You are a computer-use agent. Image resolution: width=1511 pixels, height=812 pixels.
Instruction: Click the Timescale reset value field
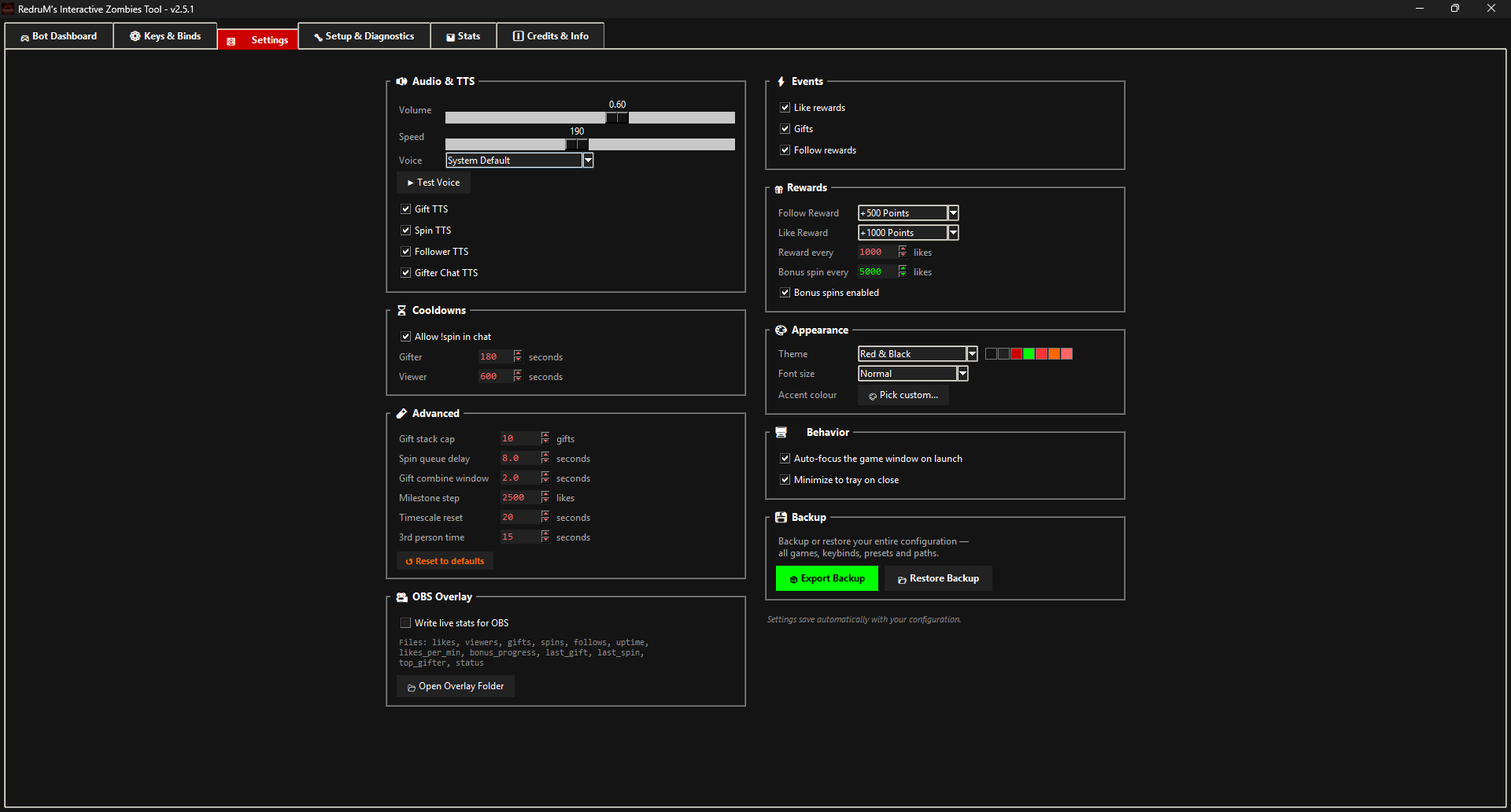(520, 518)
